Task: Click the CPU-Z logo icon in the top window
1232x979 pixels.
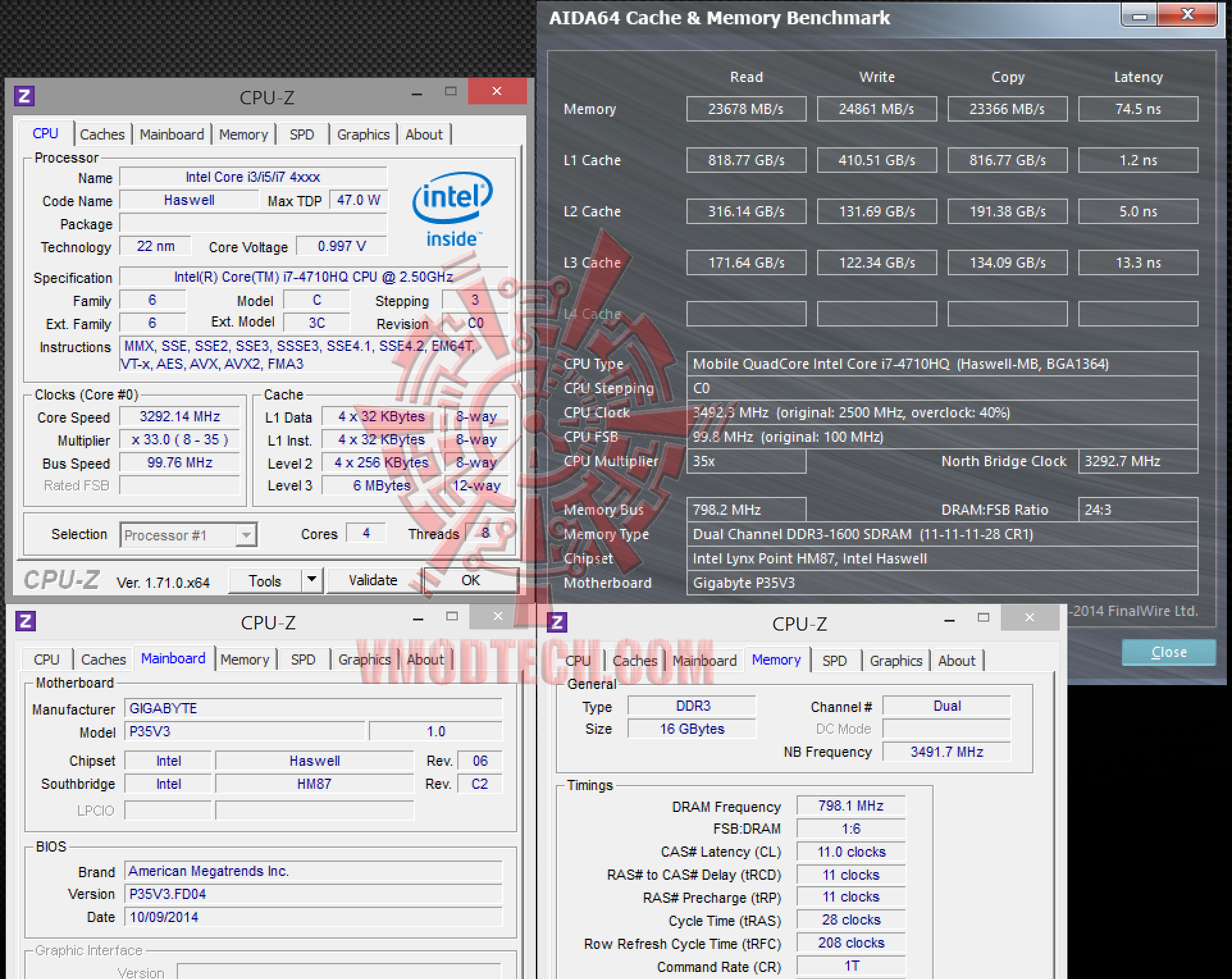Action: pos(24,96)
